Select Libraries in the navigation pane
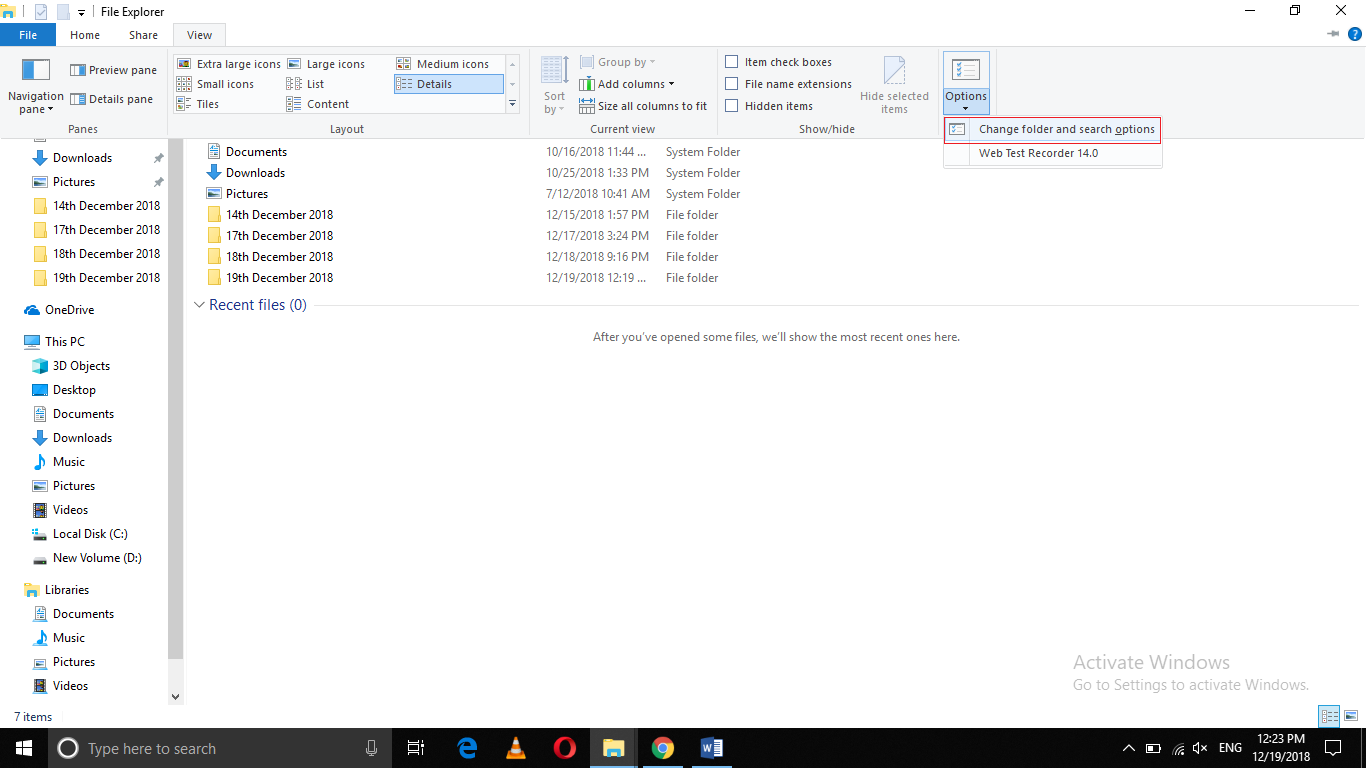The image size is (1366, 768). pyautogui.click(x=67, y=590)
